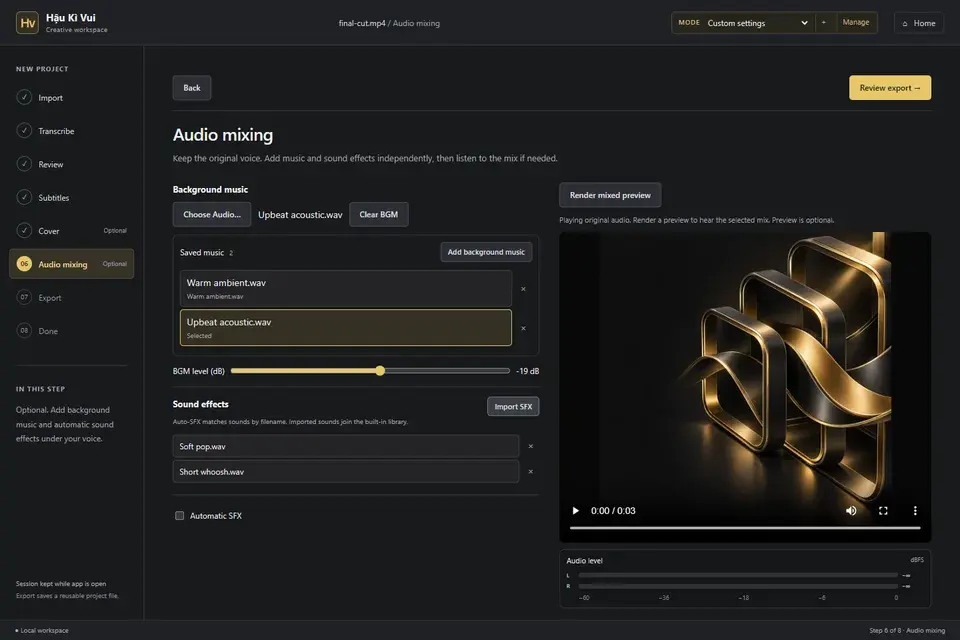Click the Step 6 of 8 status text
The image size is (960, 640).
click(x=907, y=630)
